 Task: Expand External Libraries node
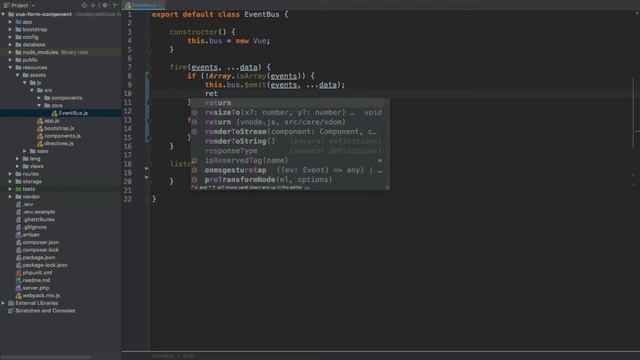(3, 303)
